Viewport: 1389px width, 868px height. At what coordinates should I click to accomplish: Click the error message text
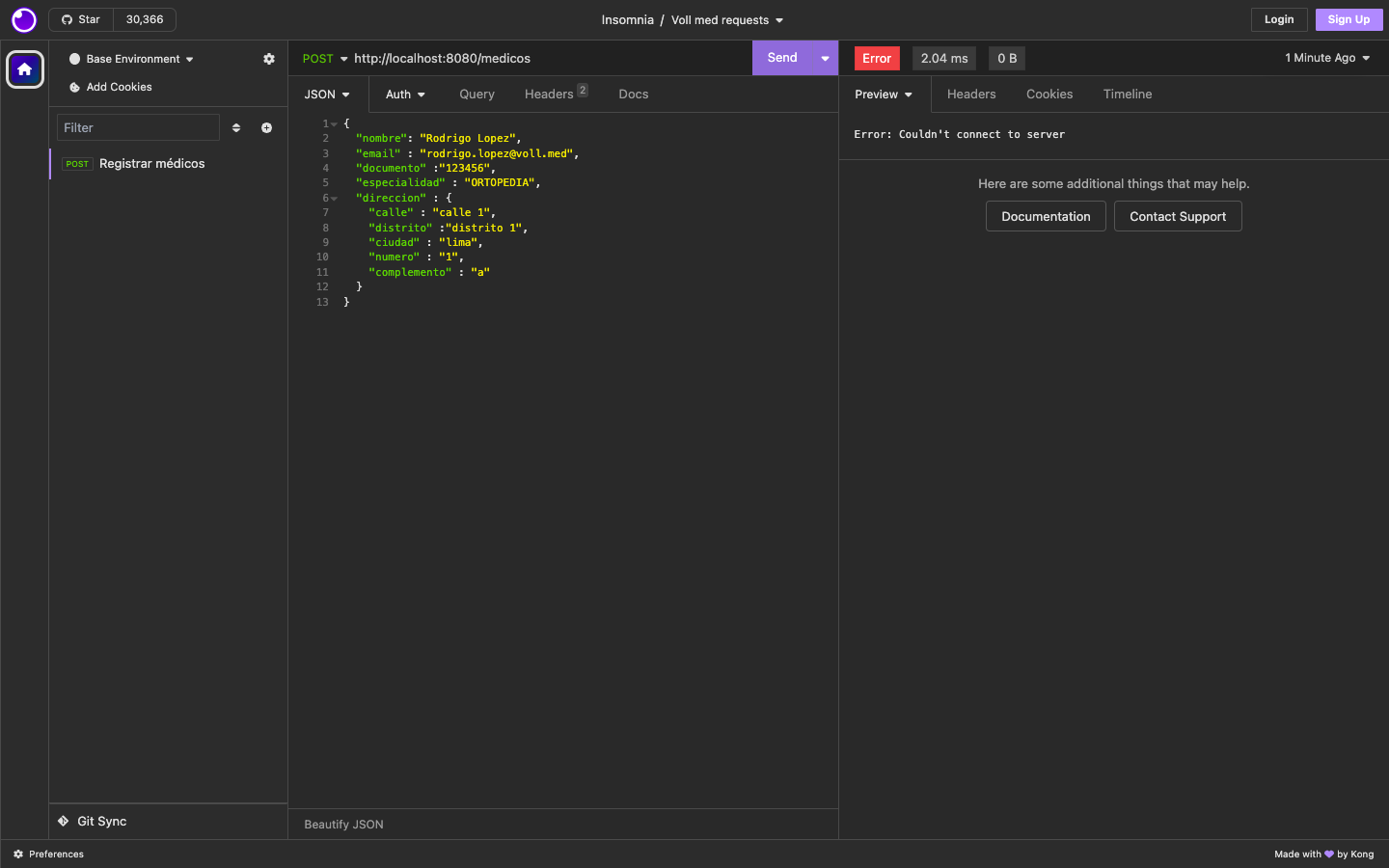coord(959,135)
